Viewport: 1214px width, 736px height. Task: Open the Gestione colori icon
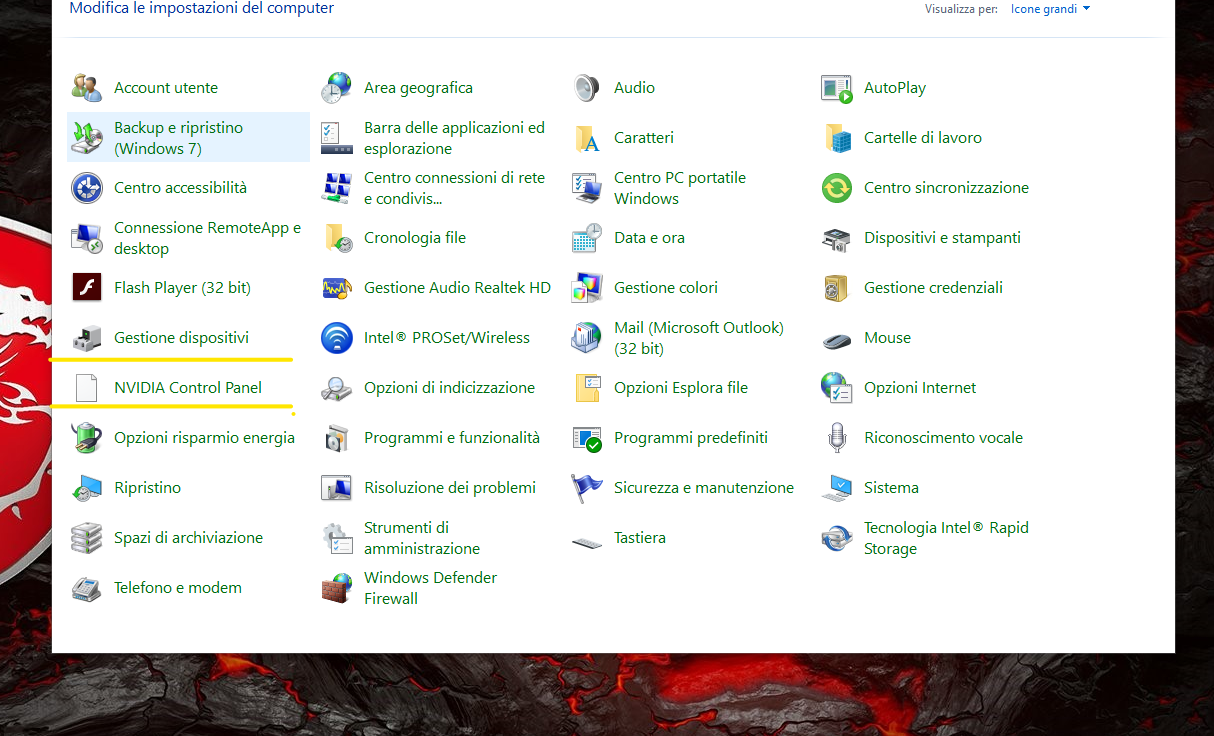[x=587, y=288]
